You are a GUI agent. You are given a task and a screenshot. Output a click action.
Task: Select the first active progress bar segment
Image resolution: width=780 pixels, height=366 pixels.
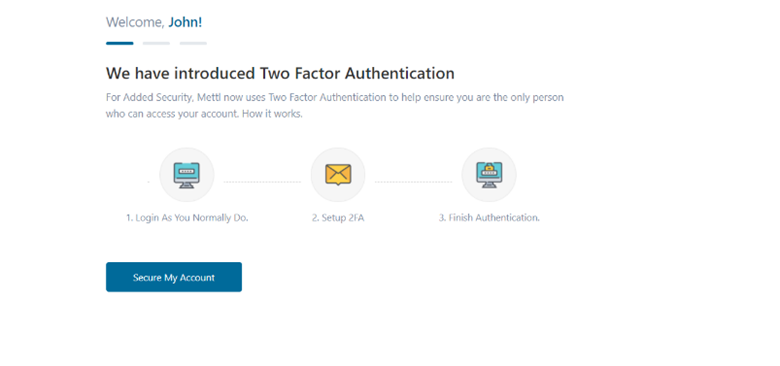119,43
